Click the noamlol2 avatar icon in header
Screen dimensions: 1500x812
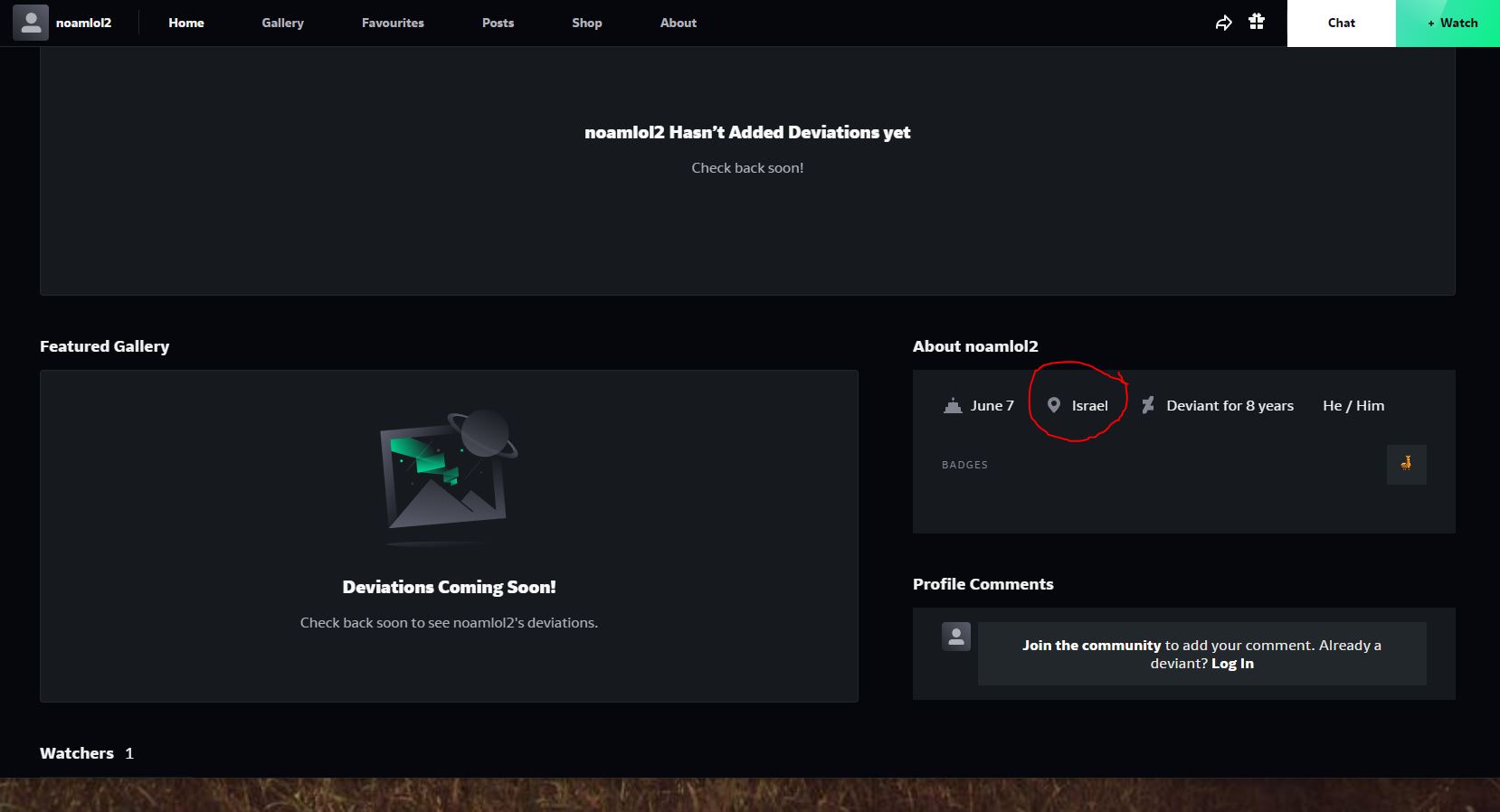coord(30,23)
